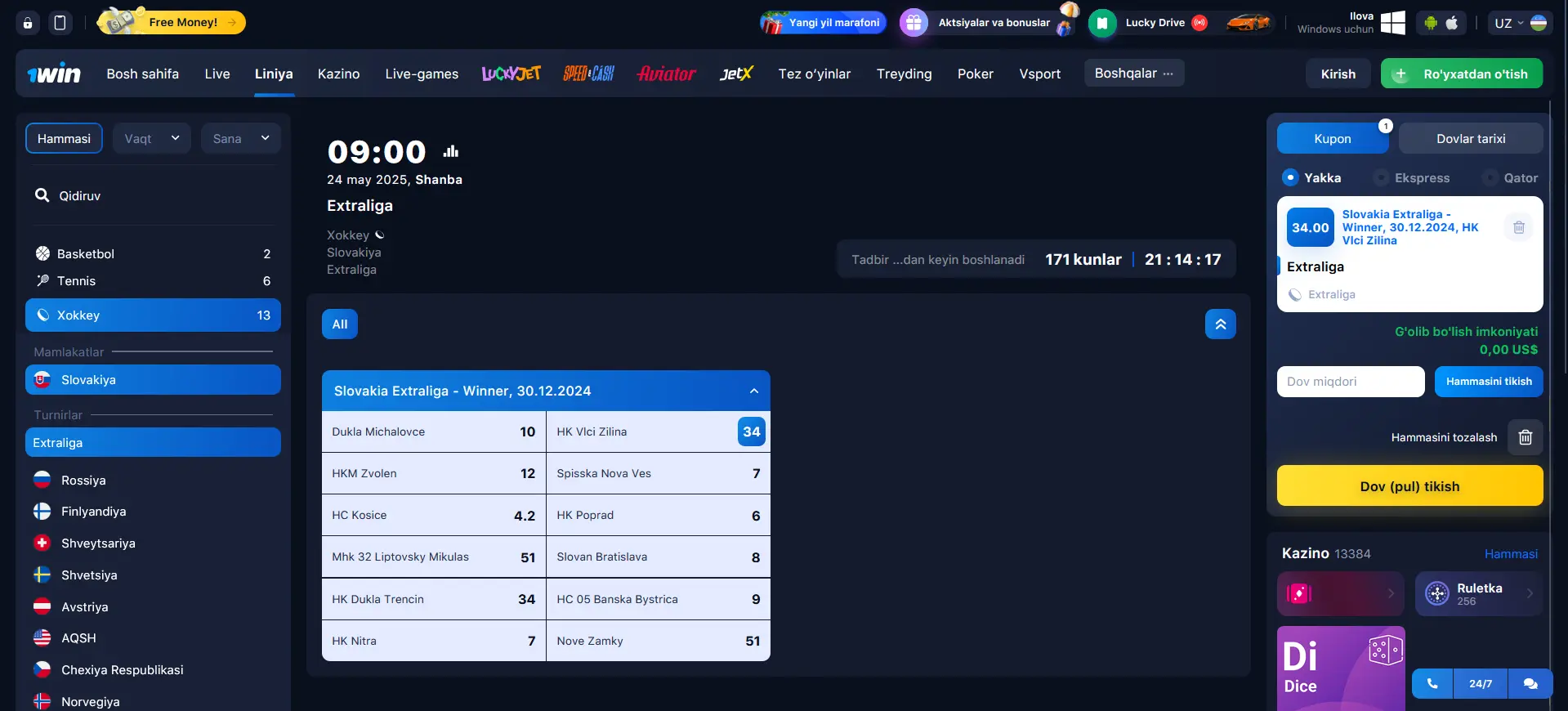1568x711 pixels.
Task: Go to the Live section
Action: [x=217, y=74]
